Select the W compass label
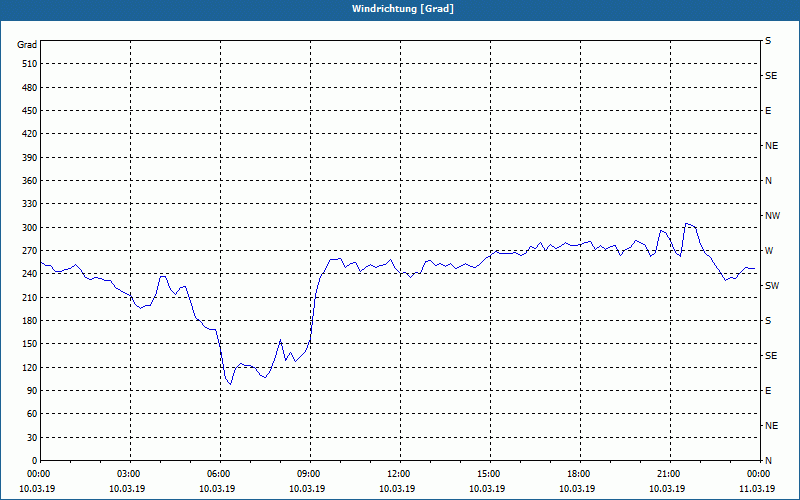Image resolution: width=800 pixels, height=500 pixels. click(769, 251)
